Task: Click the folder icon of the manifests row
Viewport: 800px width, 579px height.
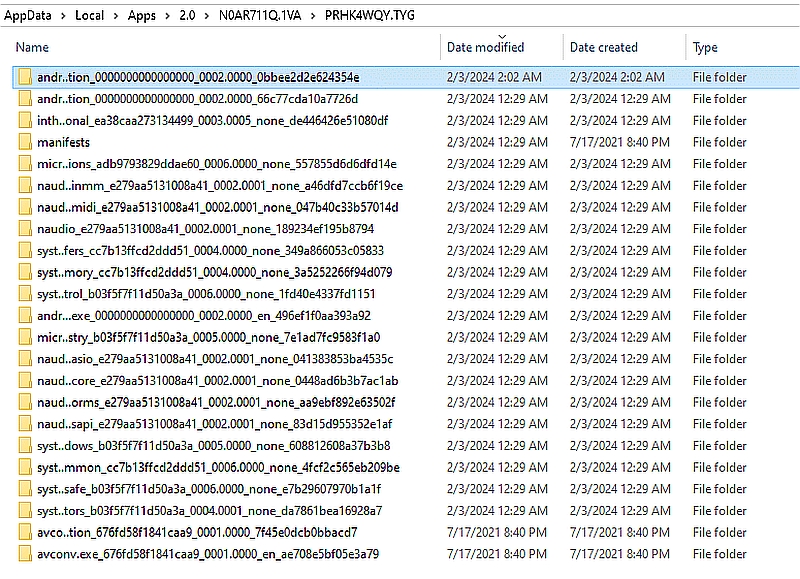Action: coord(24,142)
